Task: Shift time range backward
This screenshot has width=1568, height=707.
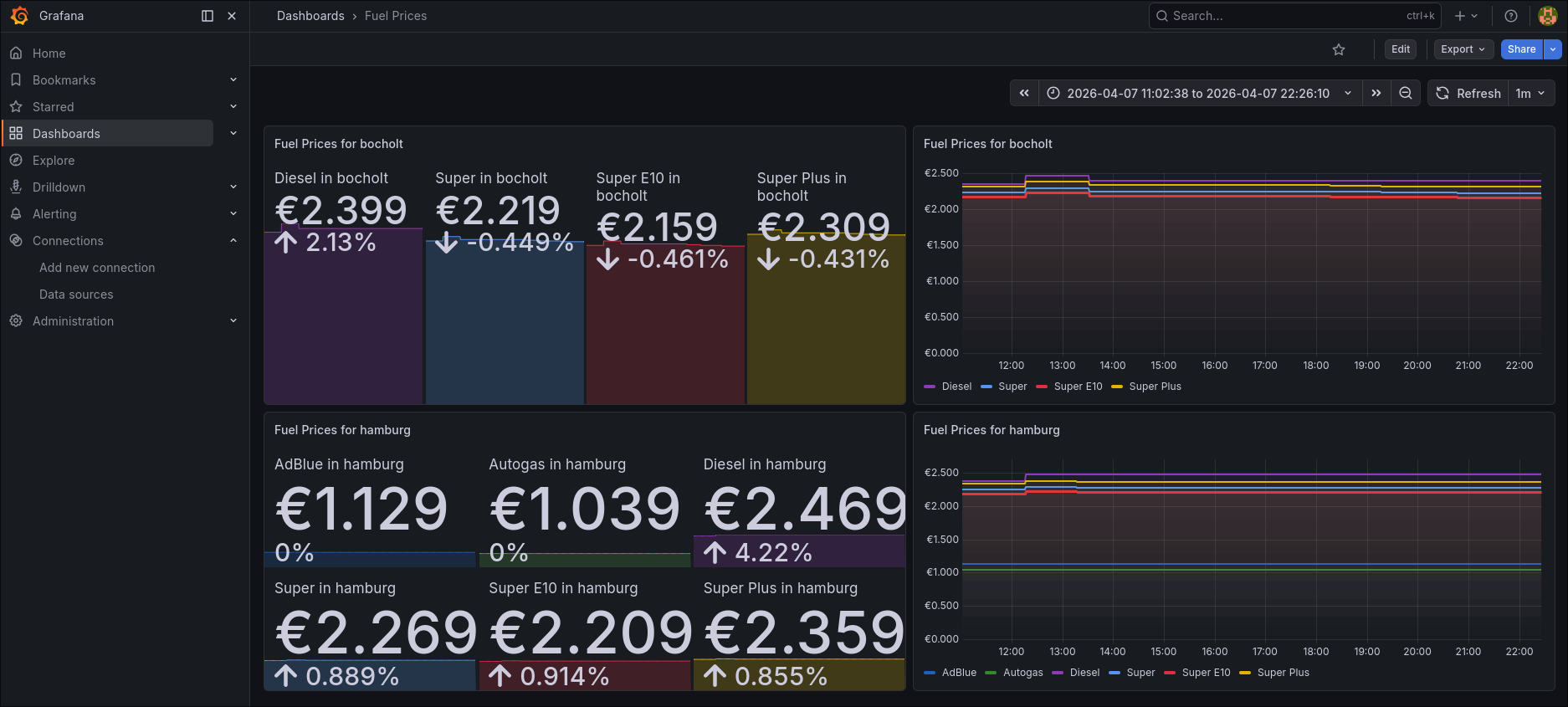Action: (1024, 93)
